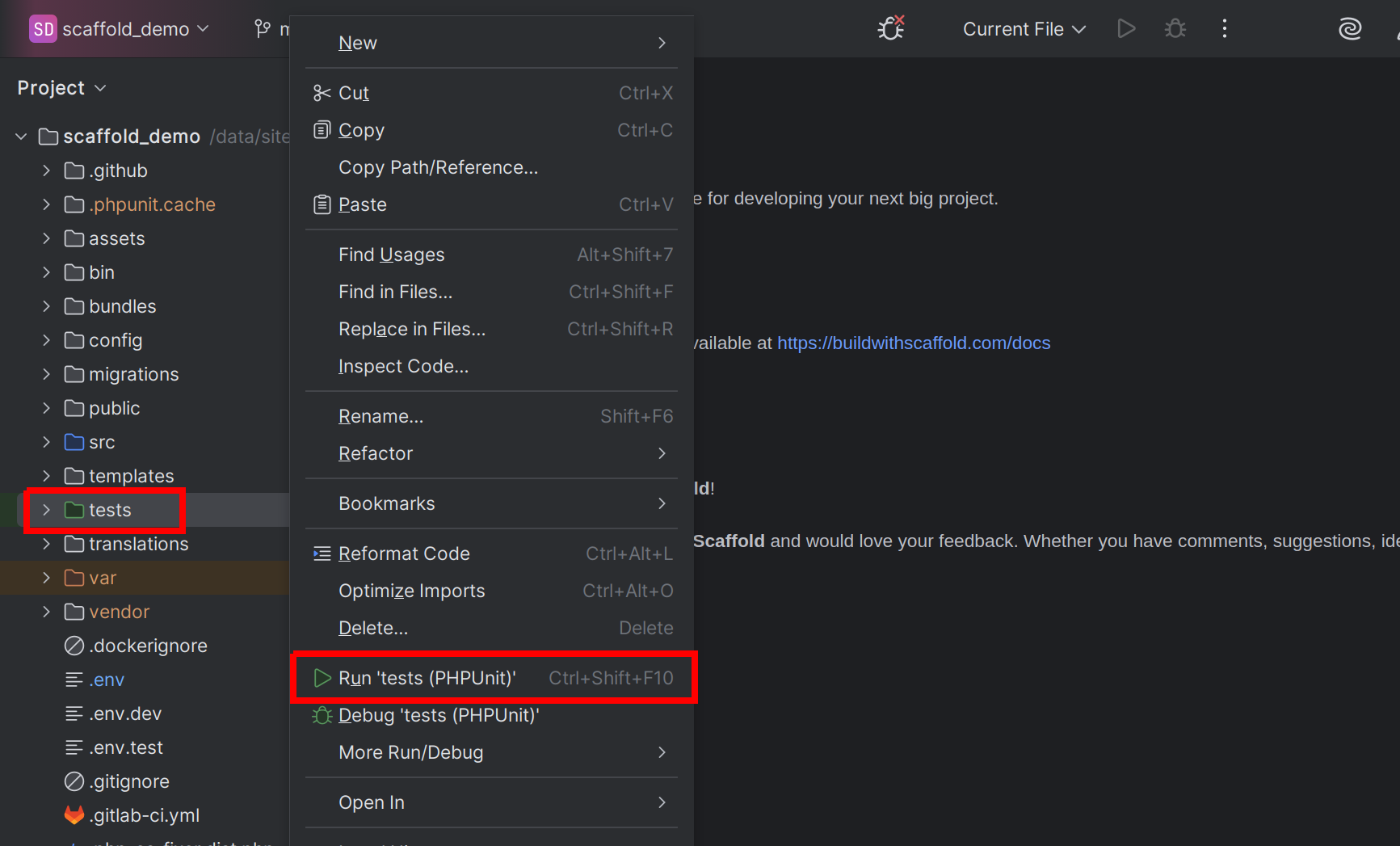1400x846 pixels.
Task: Open the .gitignore file
Action: [x=128, y=781]
